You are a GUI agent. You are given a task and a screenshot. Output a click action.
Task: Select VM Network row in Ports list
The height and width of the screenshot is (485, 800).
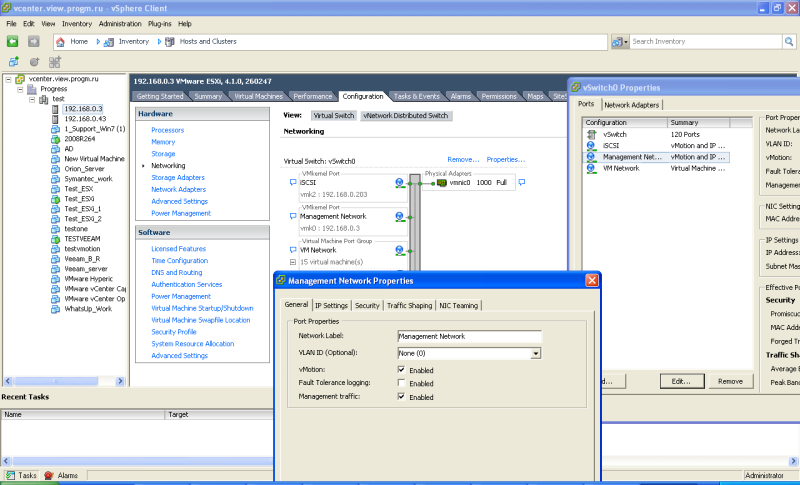pos(656,168)
